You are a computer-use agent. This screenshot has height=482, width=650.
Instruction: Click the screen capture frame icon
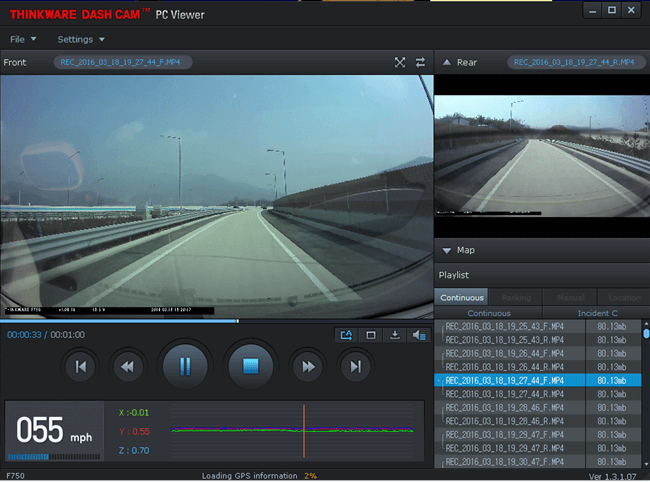371,335
